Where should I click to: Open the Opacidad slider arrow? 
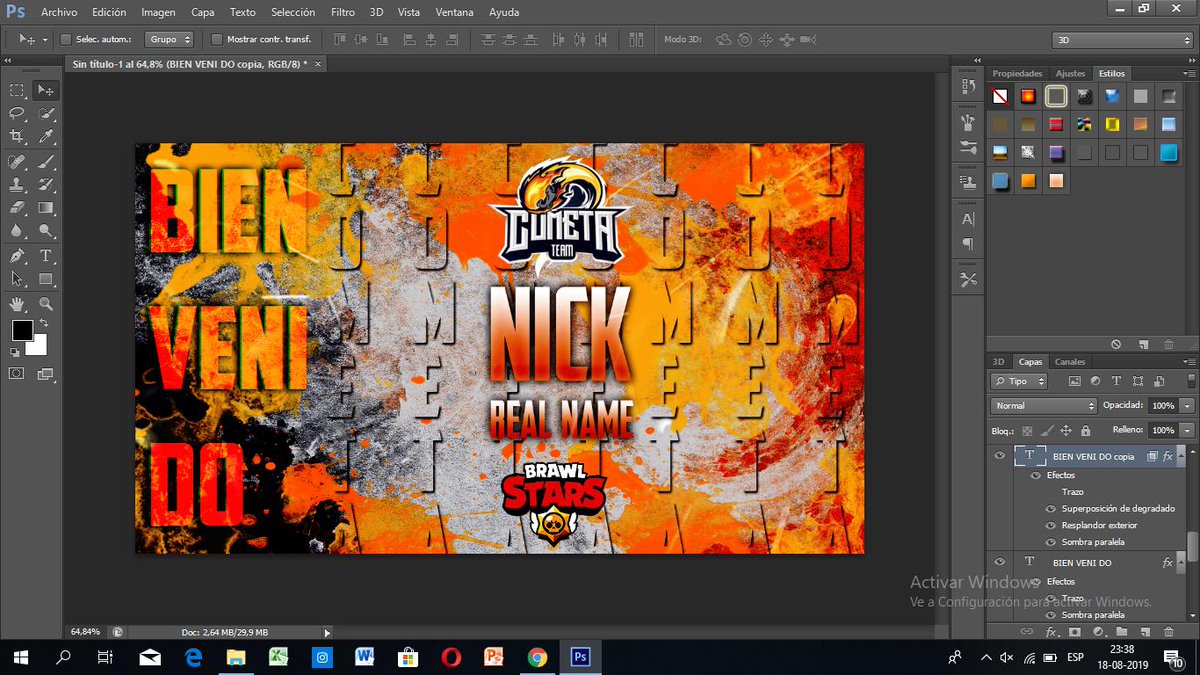click(x=1187, y=406)
